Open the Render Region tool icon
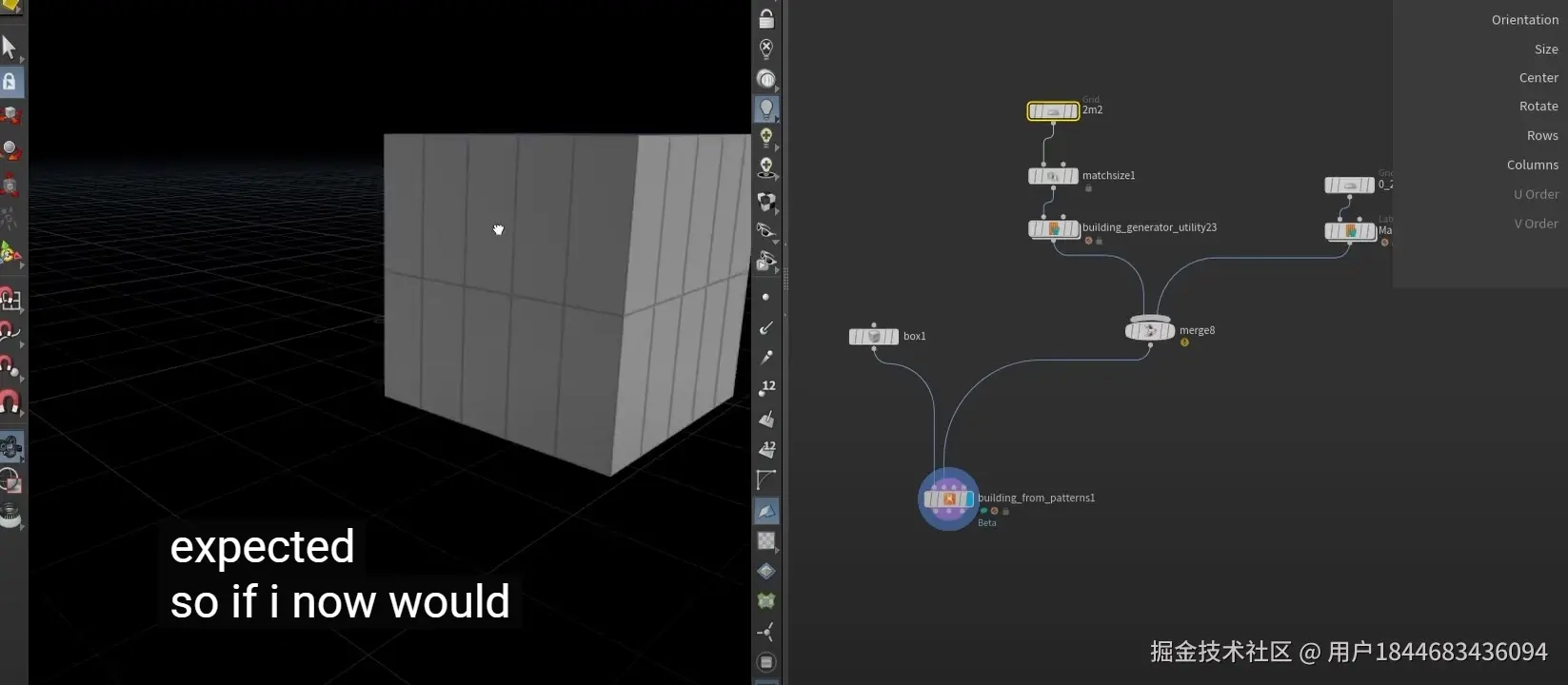The height and width of the screenshot is (685, 1568). (x=10, y=481)
